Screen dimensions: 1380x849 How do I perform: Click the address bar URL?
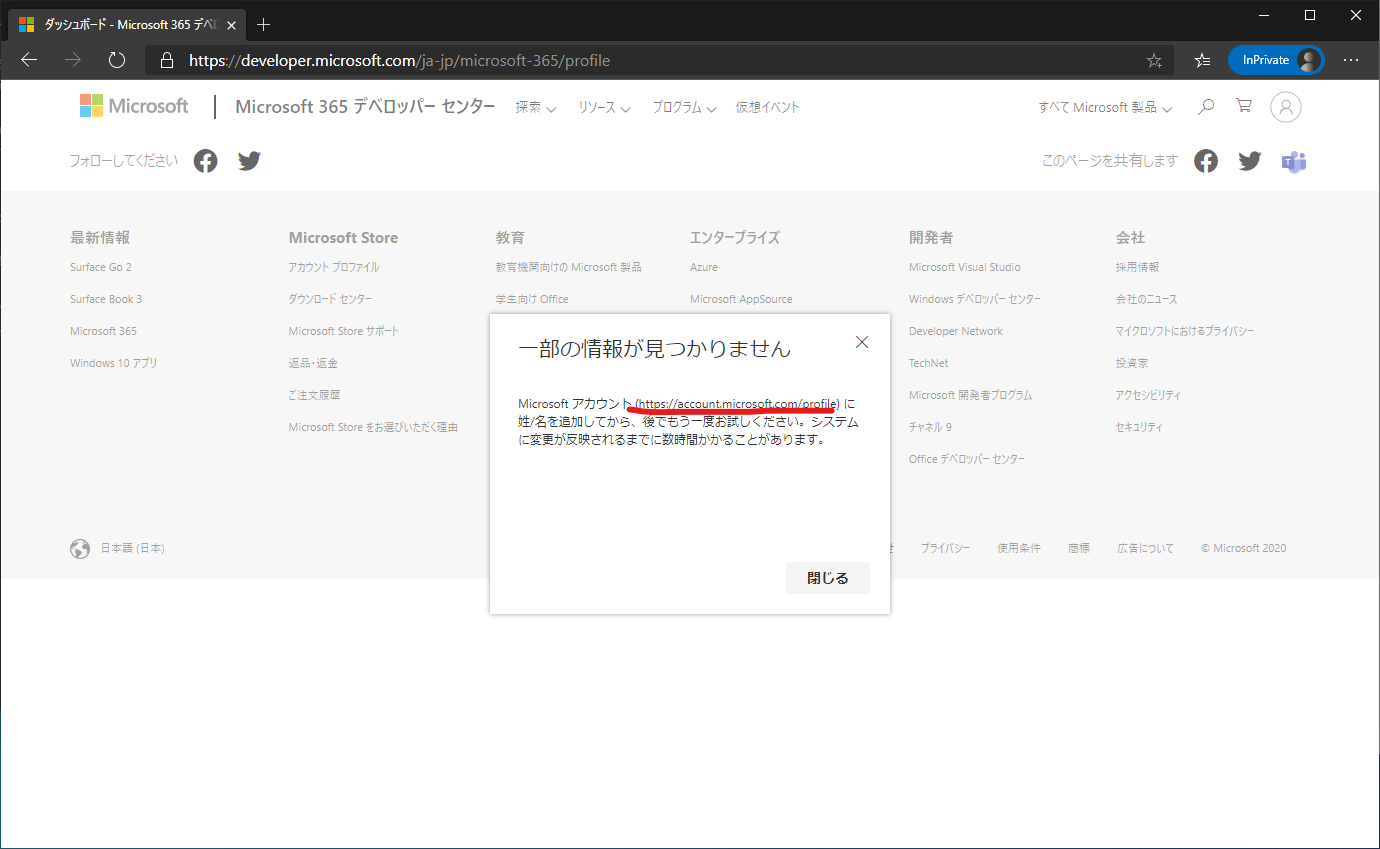(399, 60)
